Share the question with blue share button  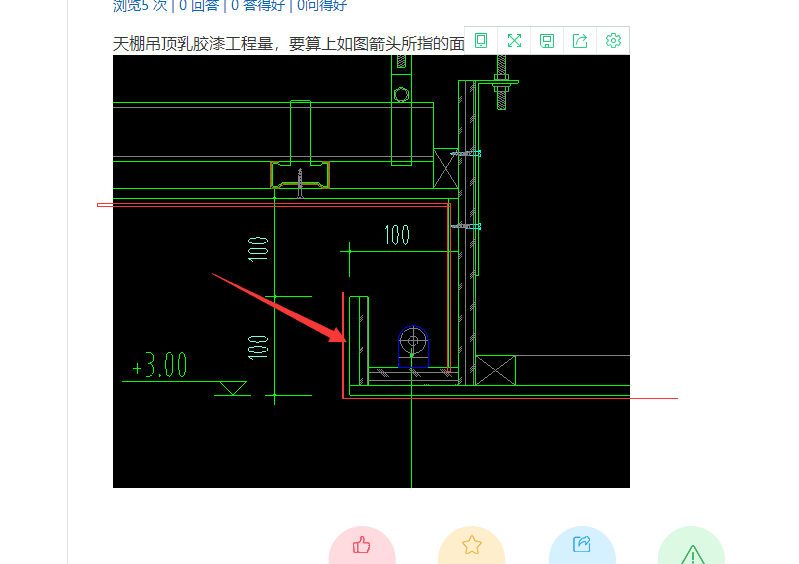pos(582,545)
